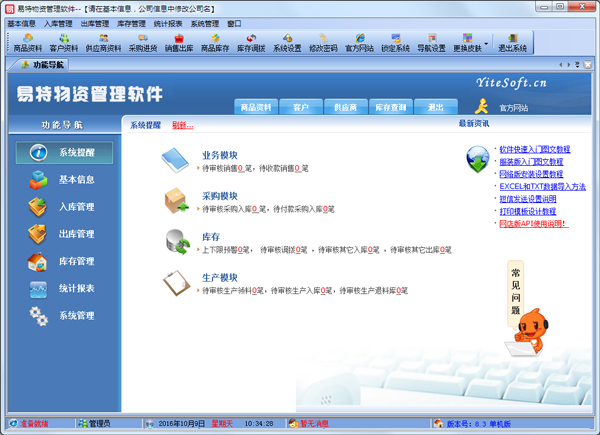
Task: Open the 入库管理 menu
Action: coord(58,24)
